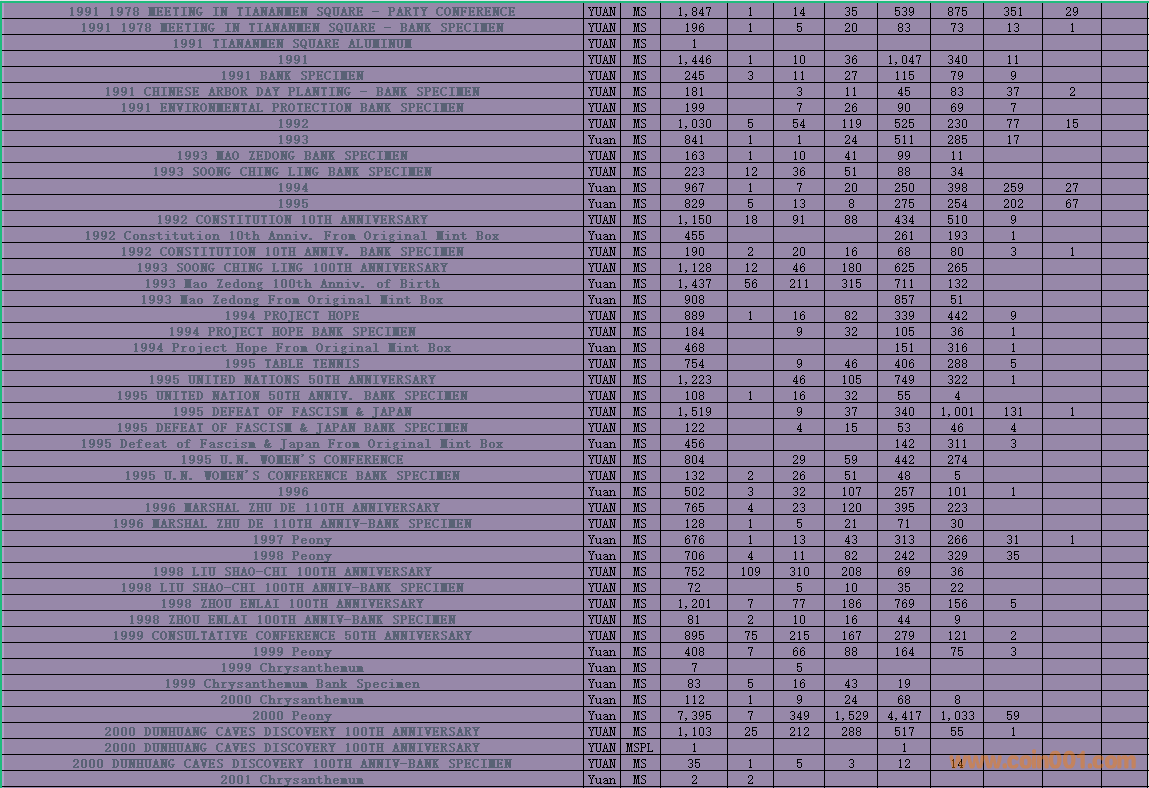
Task: Select the cell containing value 4,417
Action: click(904, 716)
